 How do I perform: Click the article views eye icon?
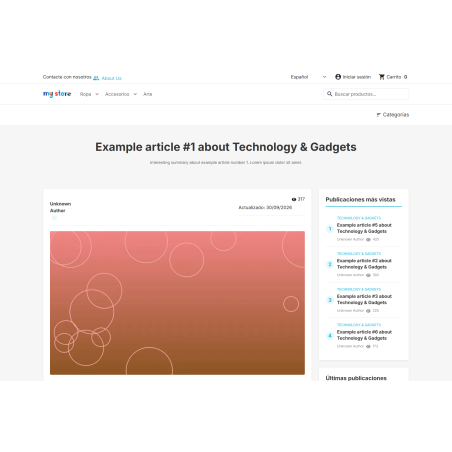pyautogui.click(x=294, y=199)
